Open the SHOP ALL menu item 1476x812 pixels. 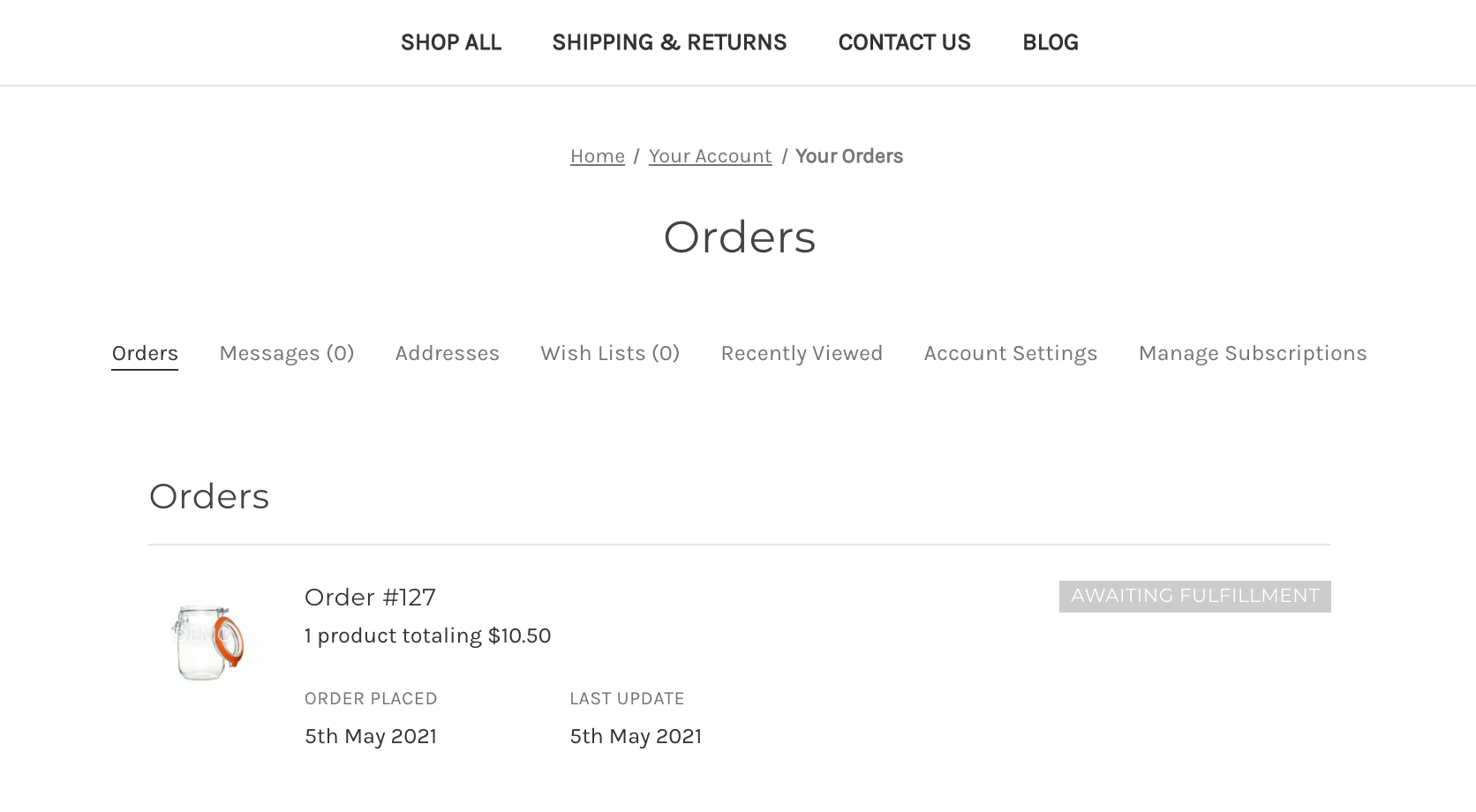pyautogui.click(x=451, y=42)
